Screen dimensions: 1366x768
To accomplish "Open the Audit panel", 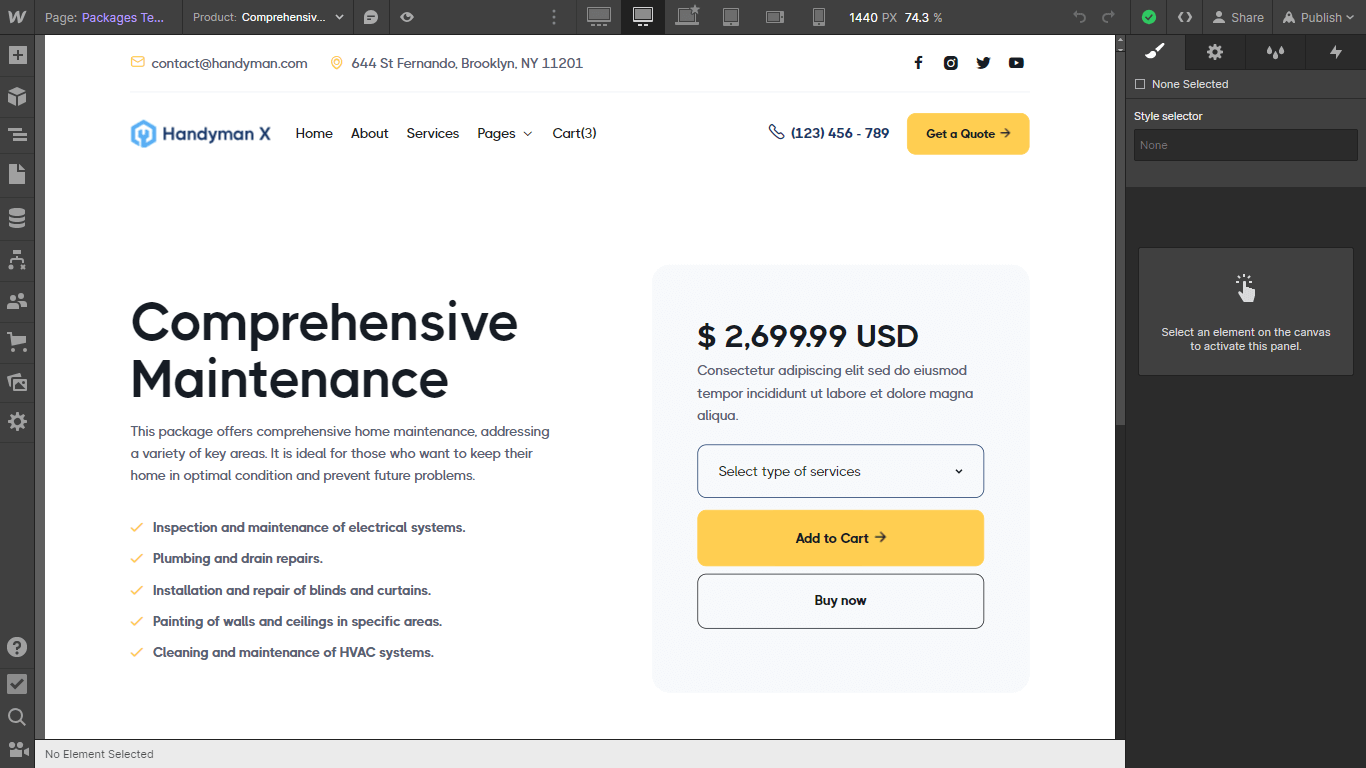I will click(17, 684).
